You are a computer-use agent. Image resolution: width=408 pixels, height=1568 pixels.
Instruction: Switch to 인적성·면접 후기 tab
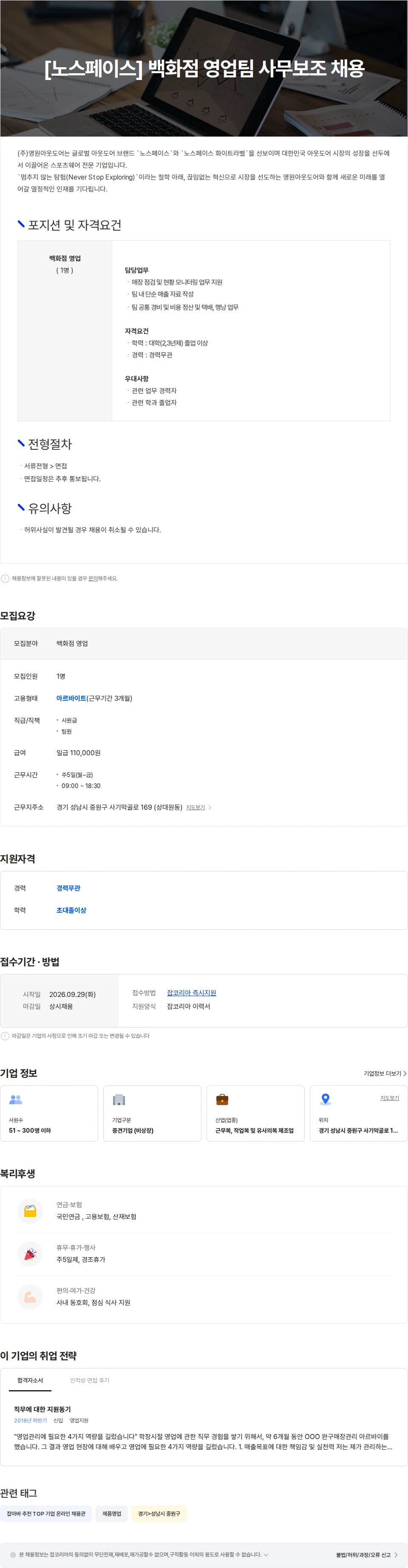click(x=89, y=1380)
